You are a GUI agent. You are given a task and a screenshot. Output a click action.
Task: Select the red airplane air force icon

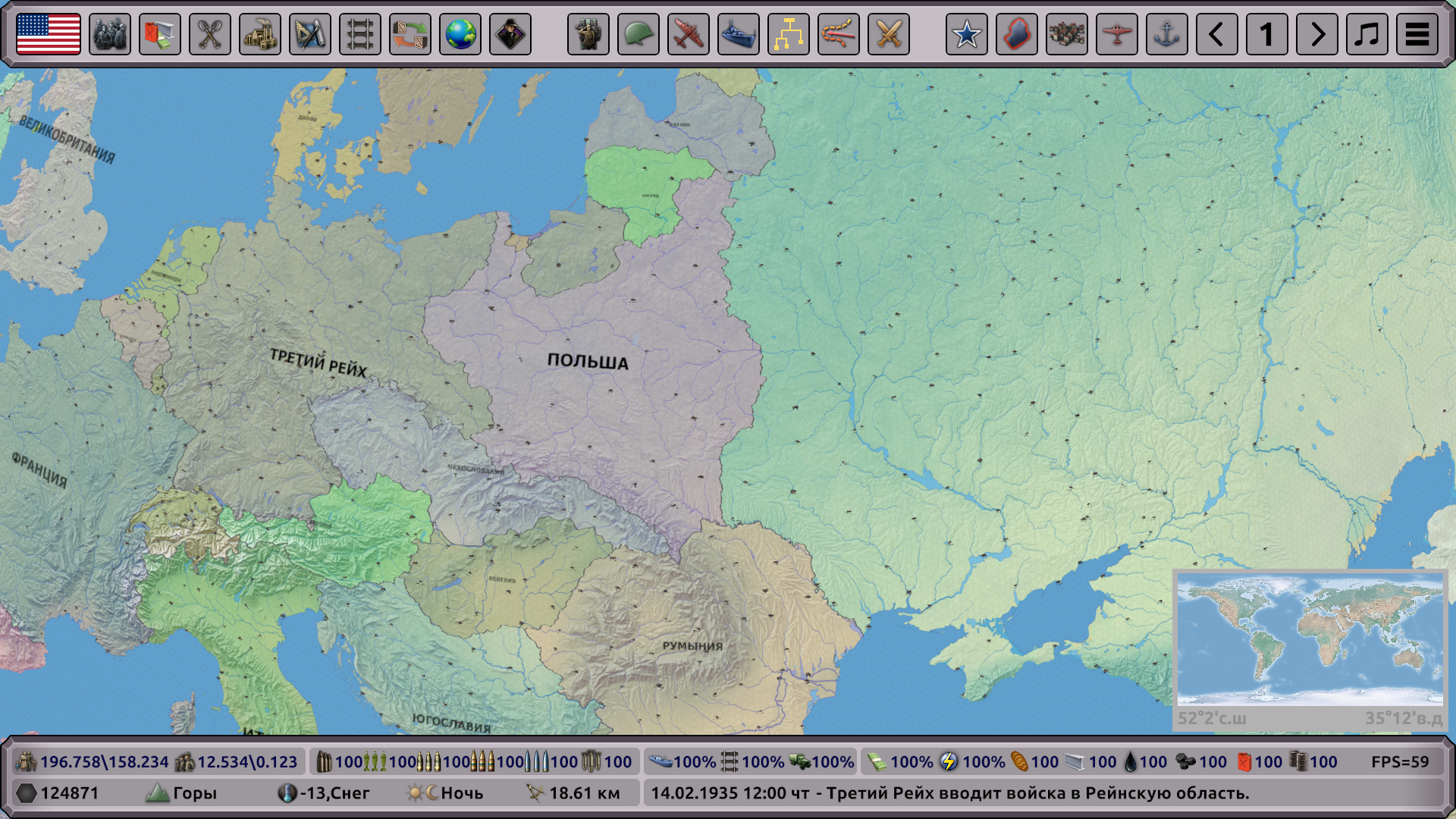(x=688, y=34)
